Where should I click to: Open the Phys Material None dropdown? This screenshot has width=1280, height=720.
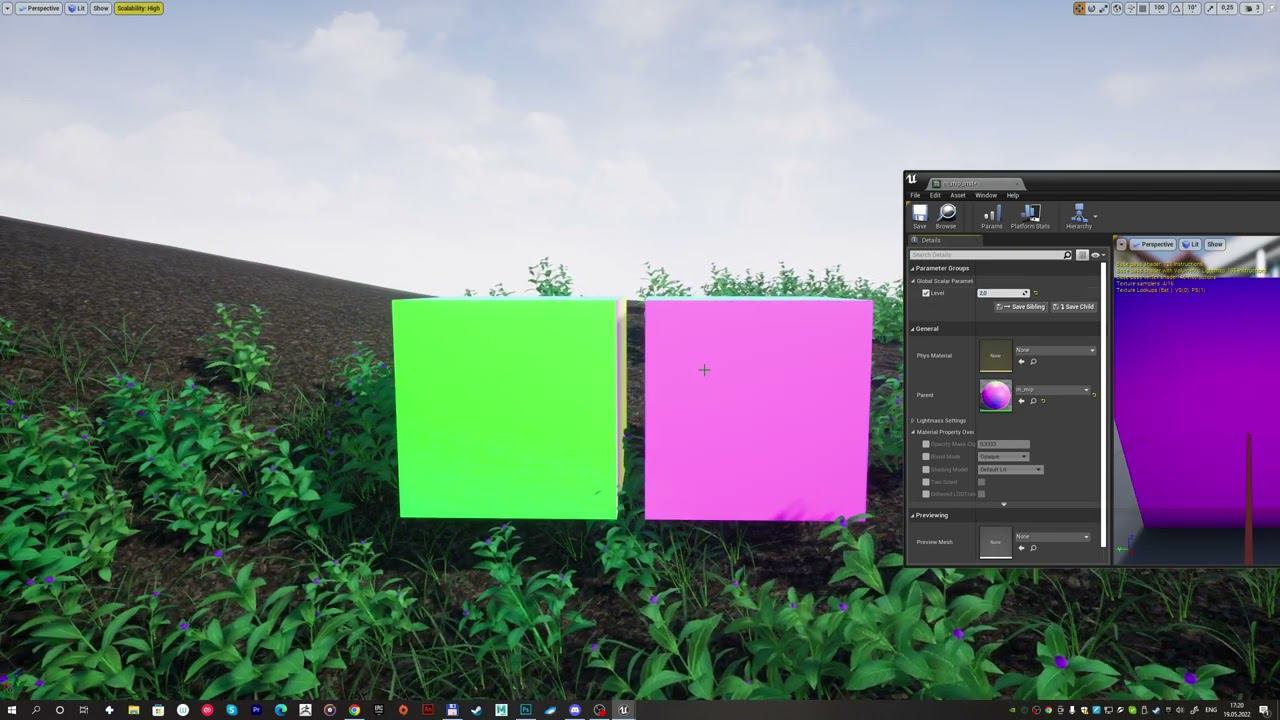1055,350
